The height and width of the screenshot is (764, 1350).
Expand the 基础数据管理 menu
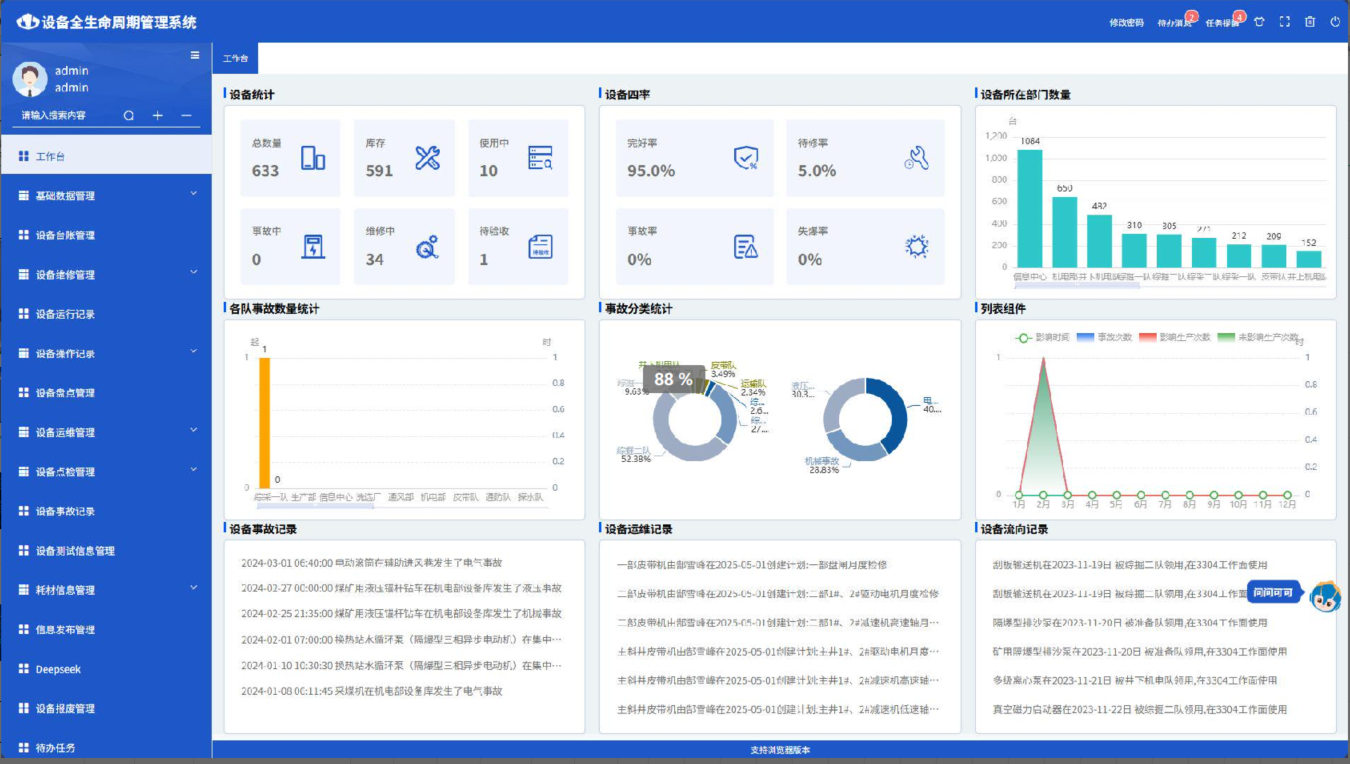click(x=106, y=196)
